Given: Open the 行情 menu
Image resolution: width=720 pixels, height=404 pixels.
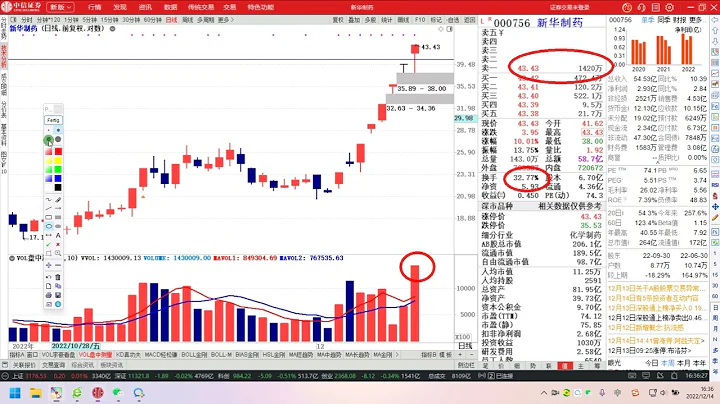Looking at the screenshot, I should click(94, 7).
